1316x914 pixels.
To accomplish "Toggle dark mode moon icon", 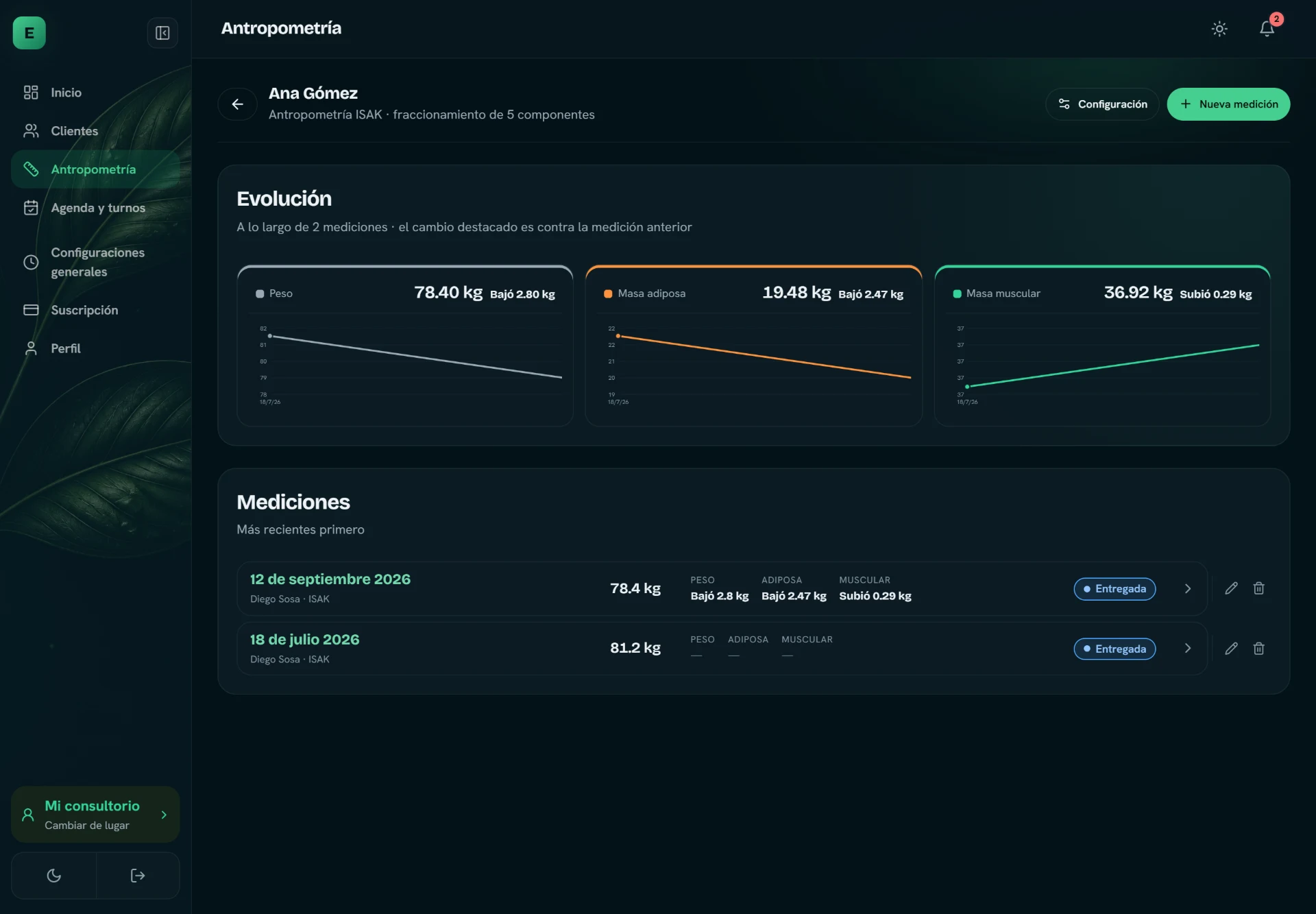I will (54, 876).
